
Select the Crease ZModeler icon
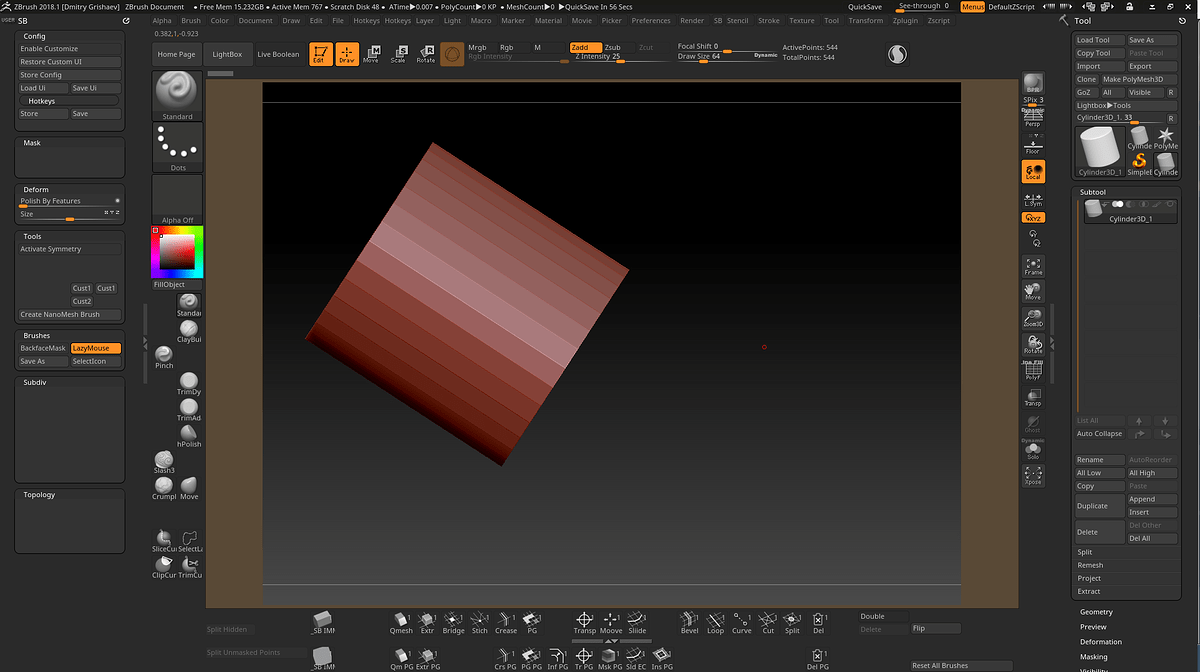click(506, 623)
